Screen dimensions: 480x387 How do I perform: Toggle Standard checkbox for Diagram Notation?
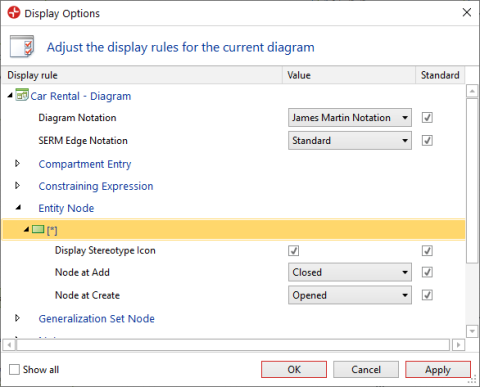(x=427, y=117)
